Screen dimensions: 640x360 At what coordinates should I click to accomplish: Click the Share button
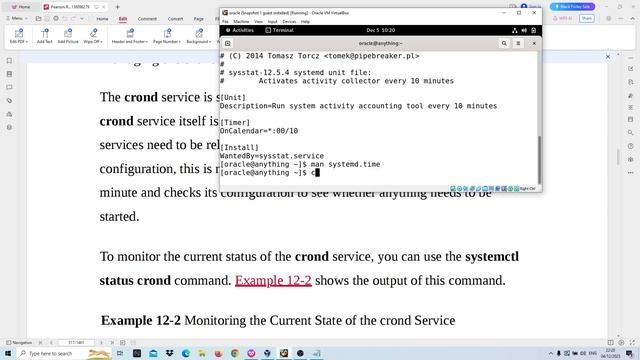(587, 18)
